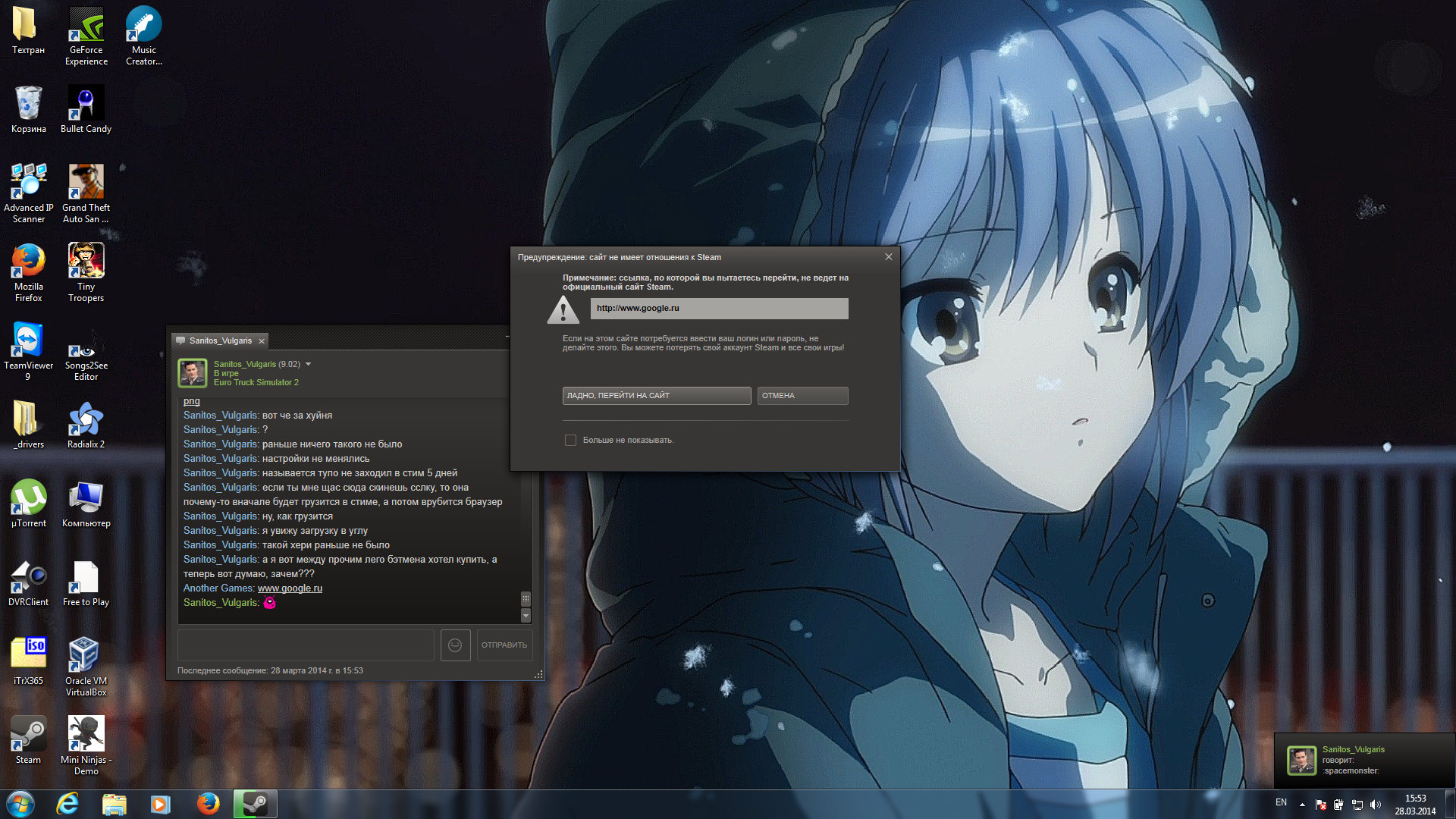The image size is (1456, 819).
Task: Select the Sanitos_Vulgaris chat tab
Action: pyautogui.click(x=220, y=340)
